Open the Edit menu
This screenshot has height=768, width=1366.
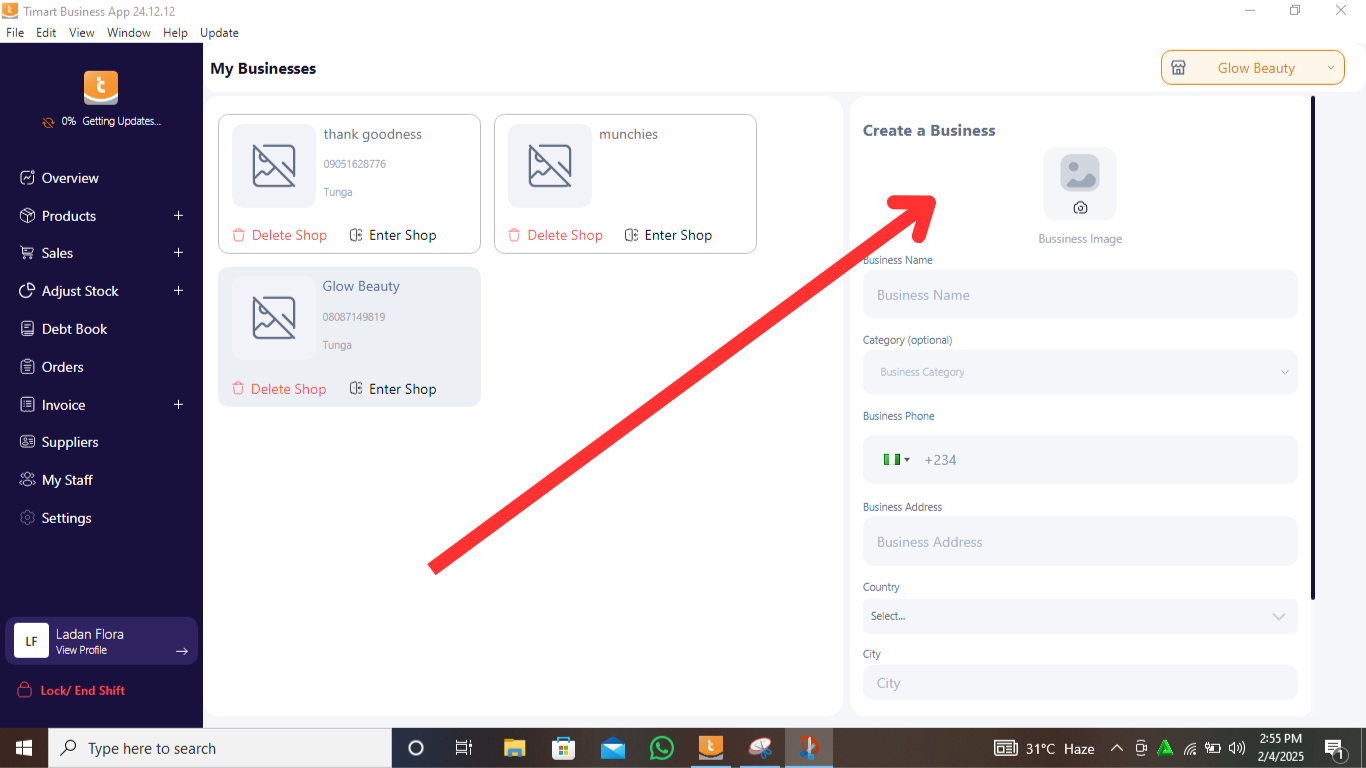click(x=46, y=33)
